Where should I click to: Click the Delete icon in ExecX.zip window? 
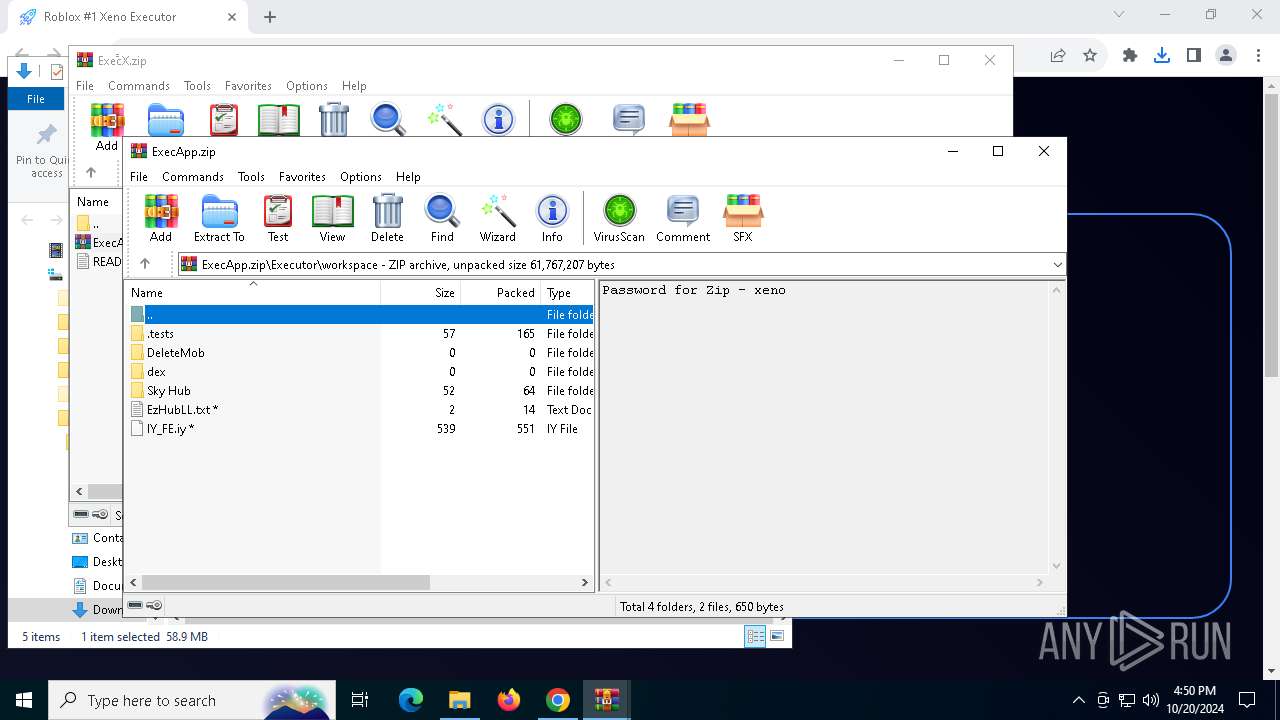[x=333, y=120]
